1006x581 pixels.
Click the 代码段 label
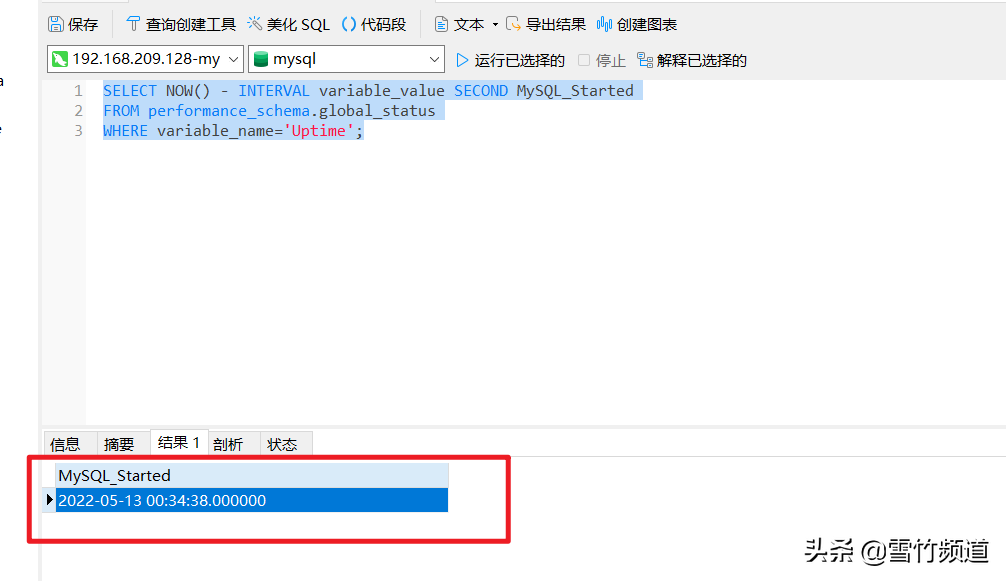pos(384,24)
